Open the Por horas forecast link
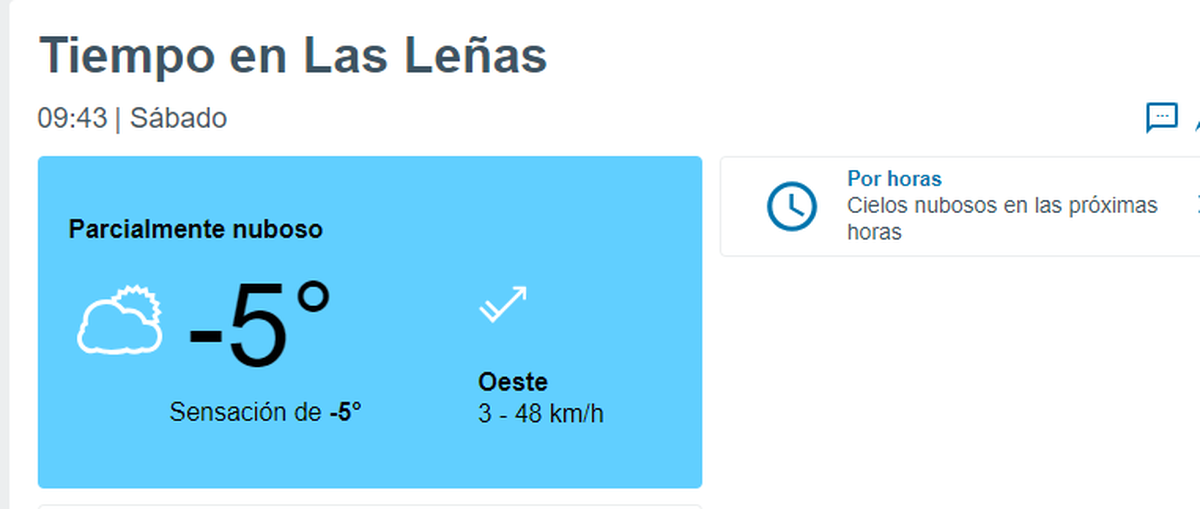This screenshot has height=509, width=1200. pyautogui.click(x=894, y=179)
